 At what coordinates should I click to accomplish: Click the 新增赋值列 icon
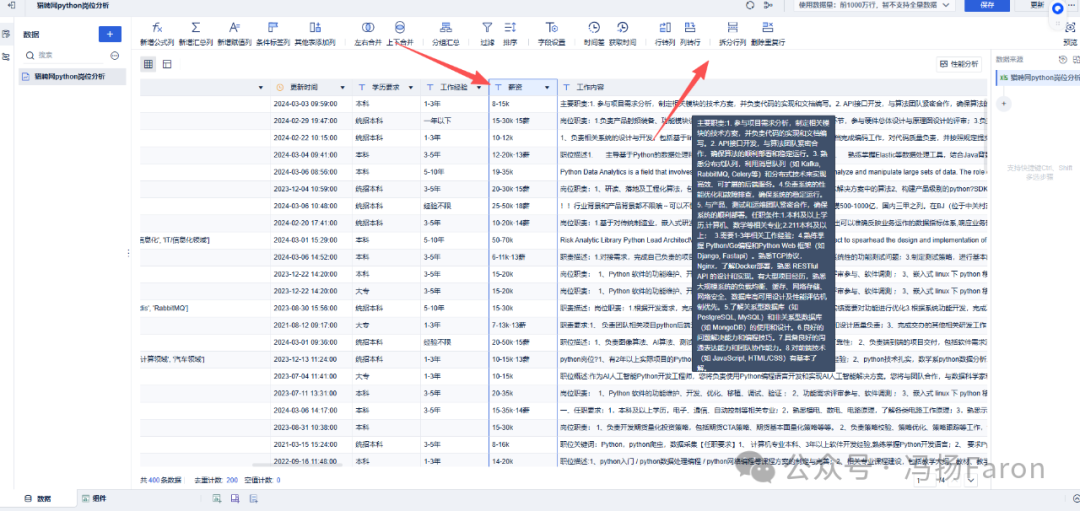click(235, 28)
